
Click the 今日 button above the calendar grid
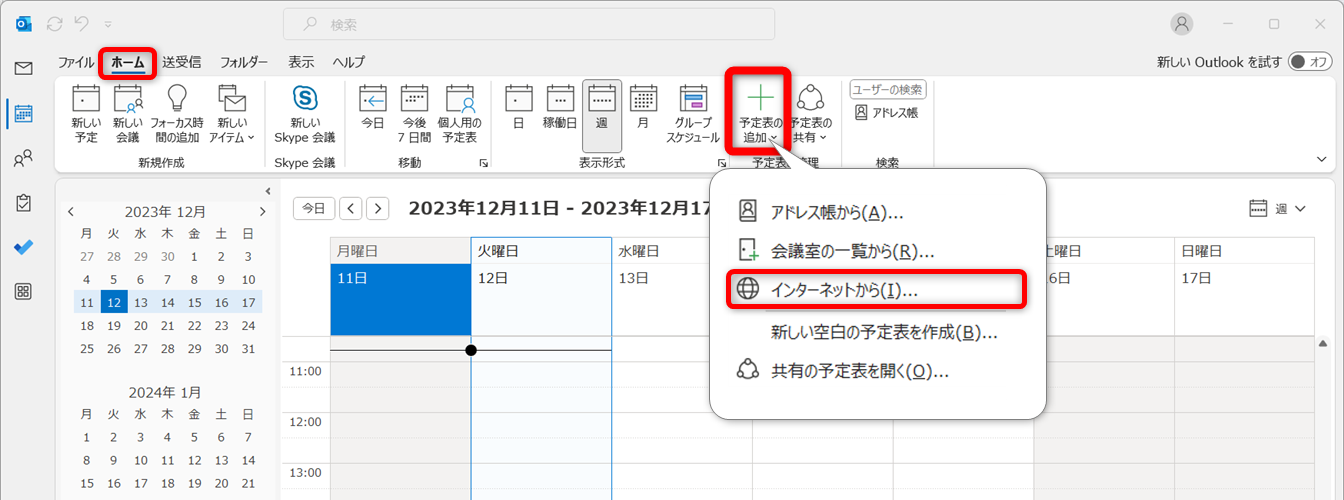pyautogui.click(x=313, y=208)
